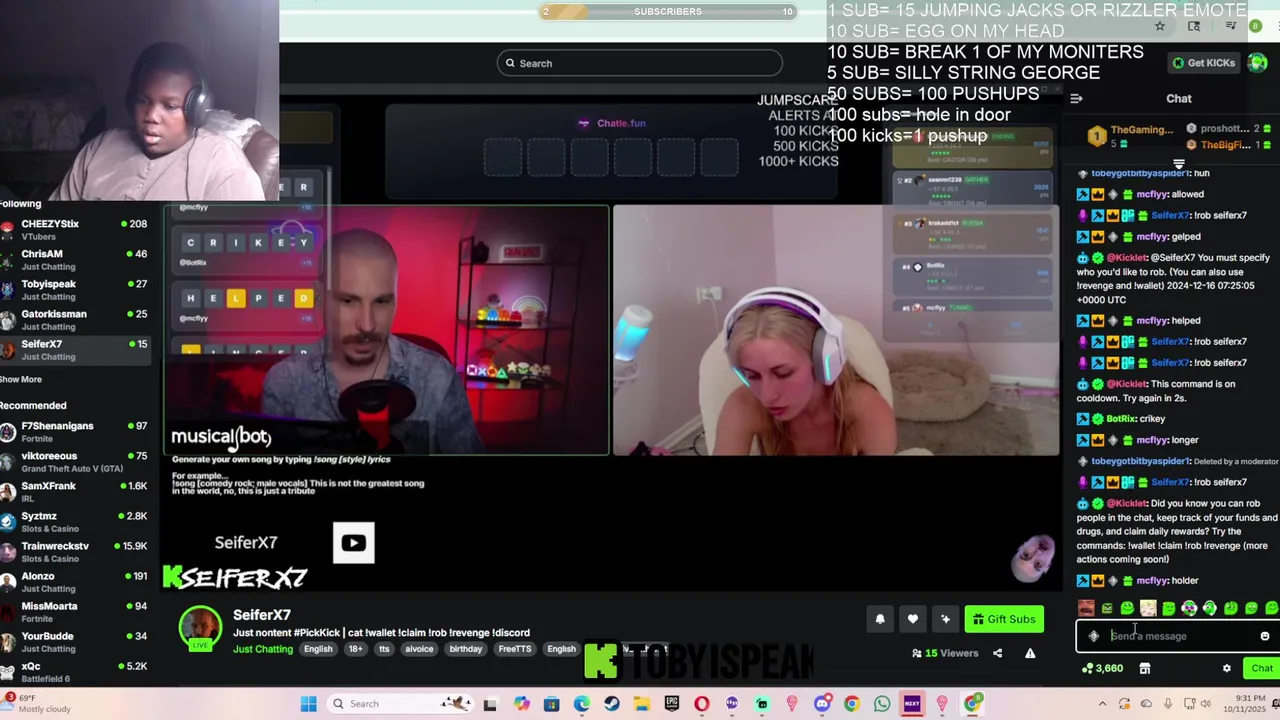
Task: Share the stream using the share icon
Action: (997, 653)
